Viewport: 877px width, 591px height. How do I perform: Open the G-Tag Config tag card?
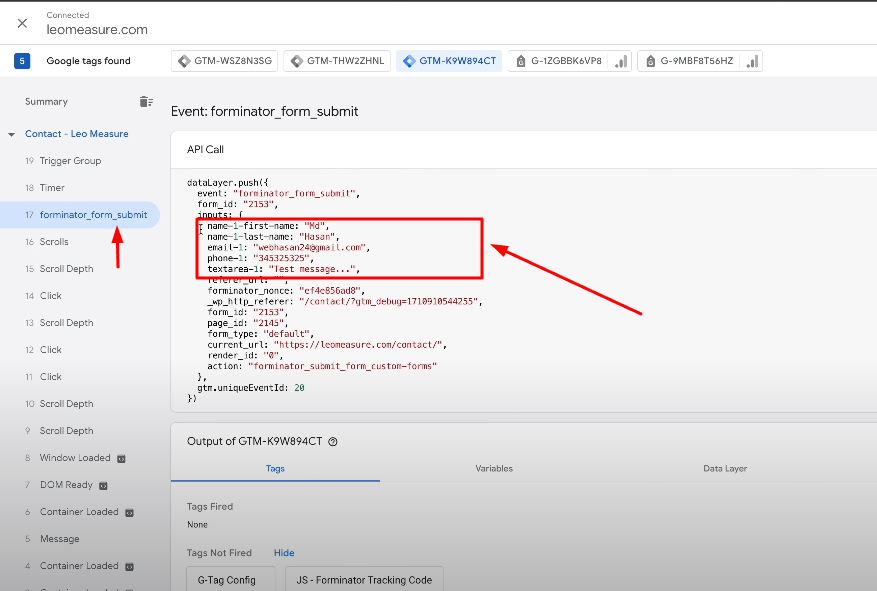(230, 580)
